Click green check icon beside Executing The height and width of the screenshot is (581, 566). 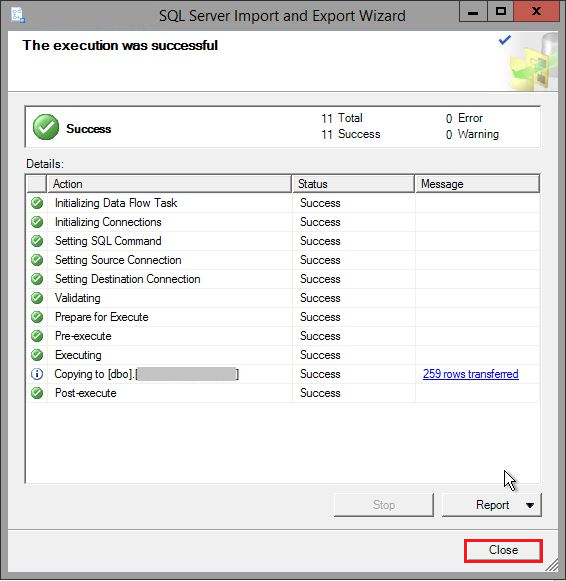point(37,355)
